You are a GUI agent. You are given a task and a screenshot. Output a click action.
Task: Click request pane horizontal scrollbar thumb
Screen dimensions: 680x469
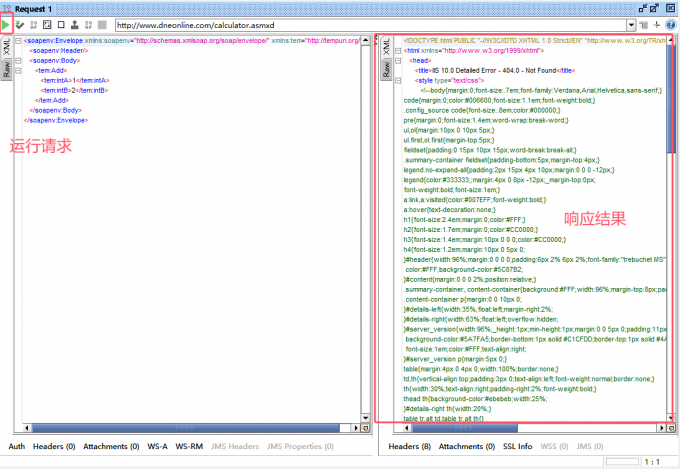coord(186,428)
